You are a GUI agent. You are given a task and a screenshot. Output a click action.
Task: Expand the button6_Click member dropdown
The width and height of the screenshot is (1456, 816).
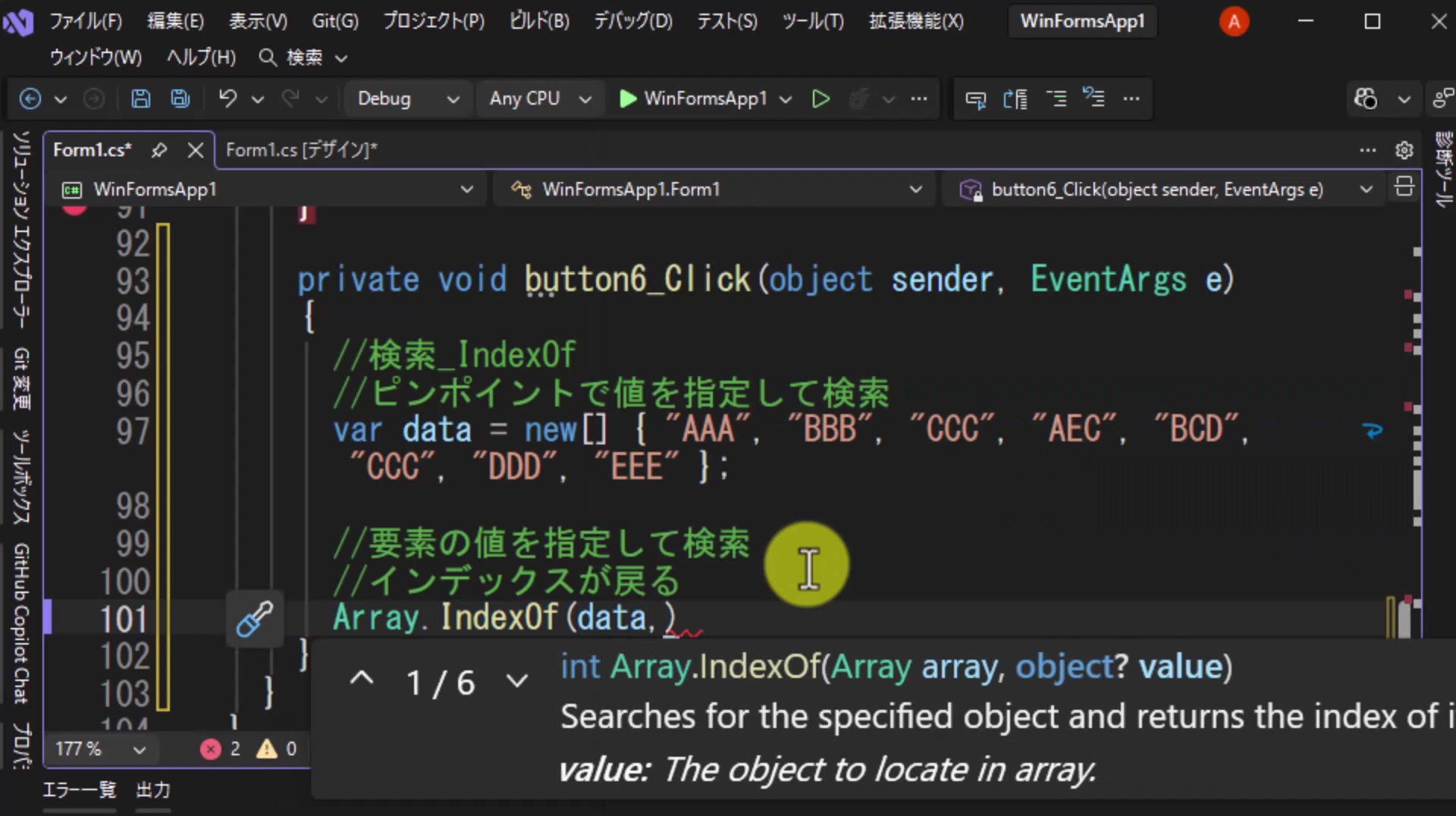tap(1367, 190)
